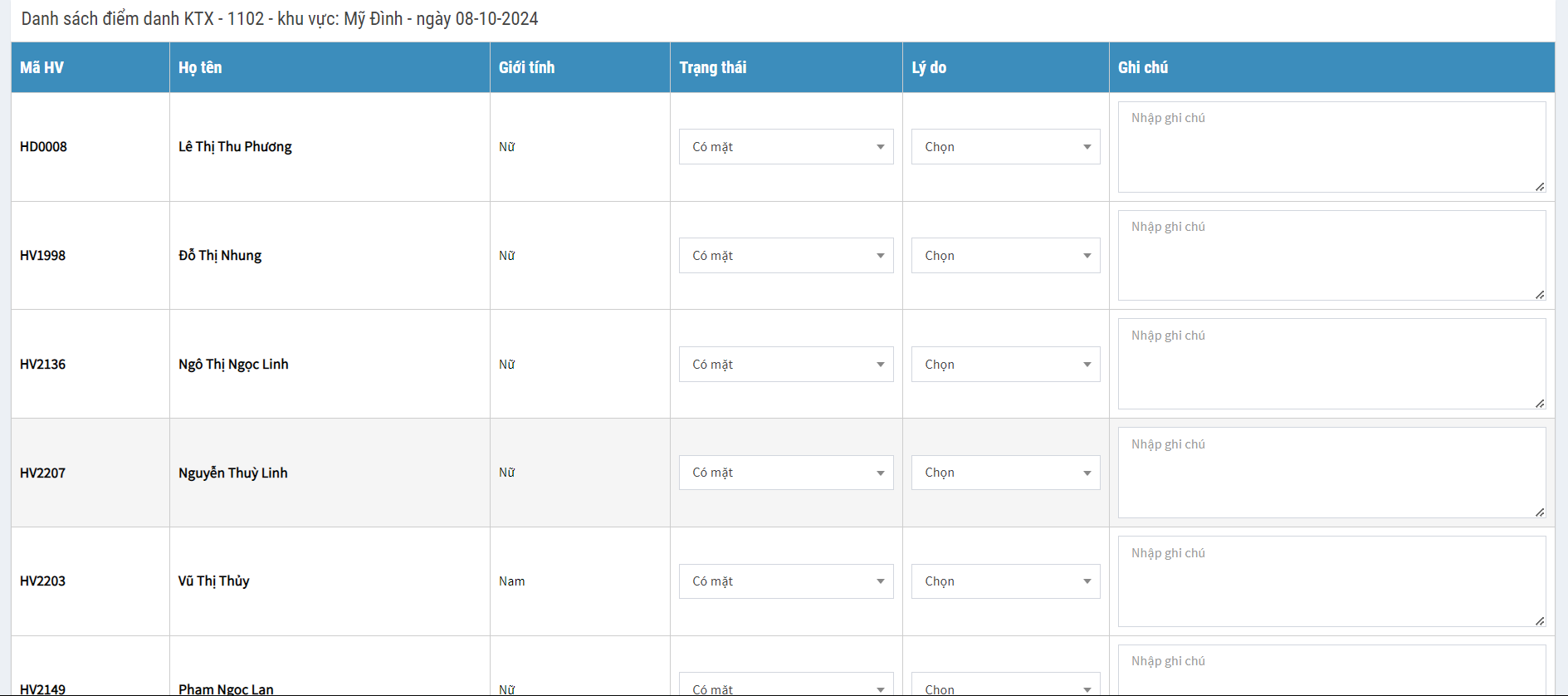This screenshot has width=1568, height=696.
Task: Open reason dropdown for Đỗ Thị Nhung
Action: click(1005, 256)
